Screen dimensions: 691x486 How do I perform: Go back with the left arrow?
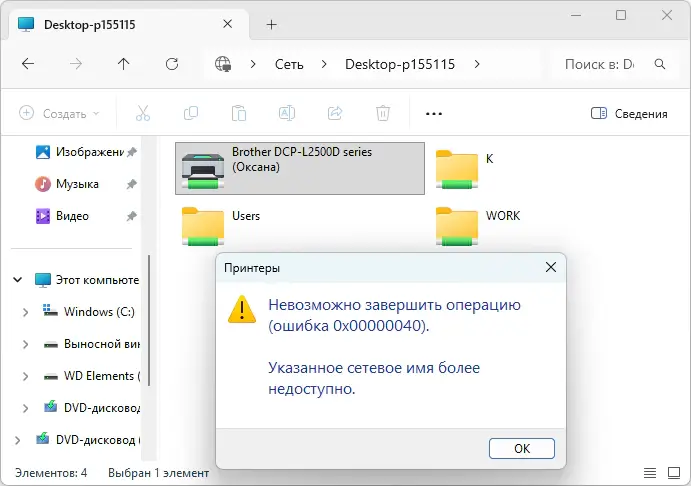[x=28, y=64]
